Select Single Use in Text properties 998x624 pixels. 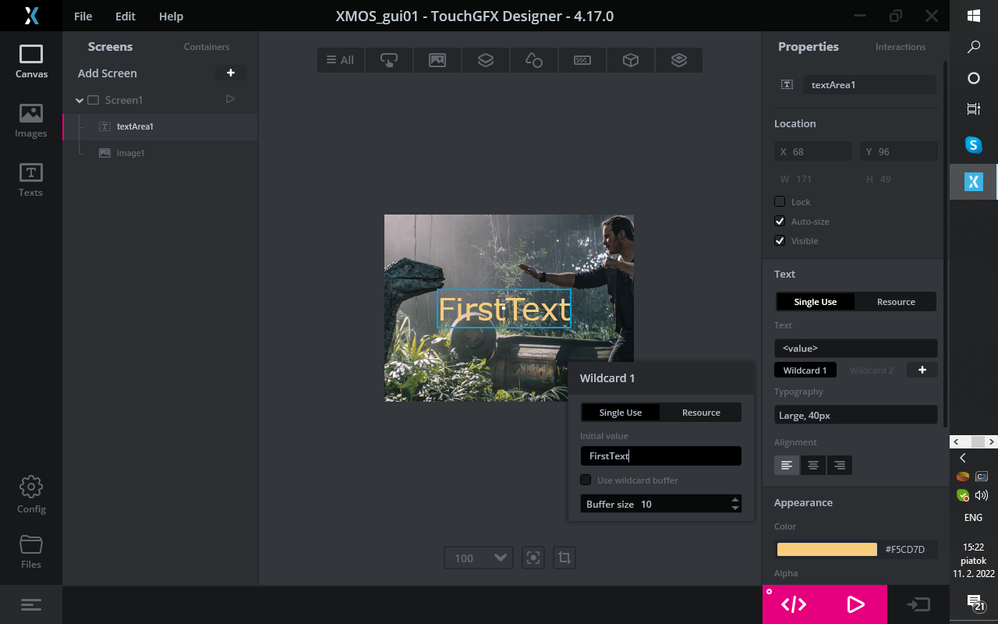point(815,302)
